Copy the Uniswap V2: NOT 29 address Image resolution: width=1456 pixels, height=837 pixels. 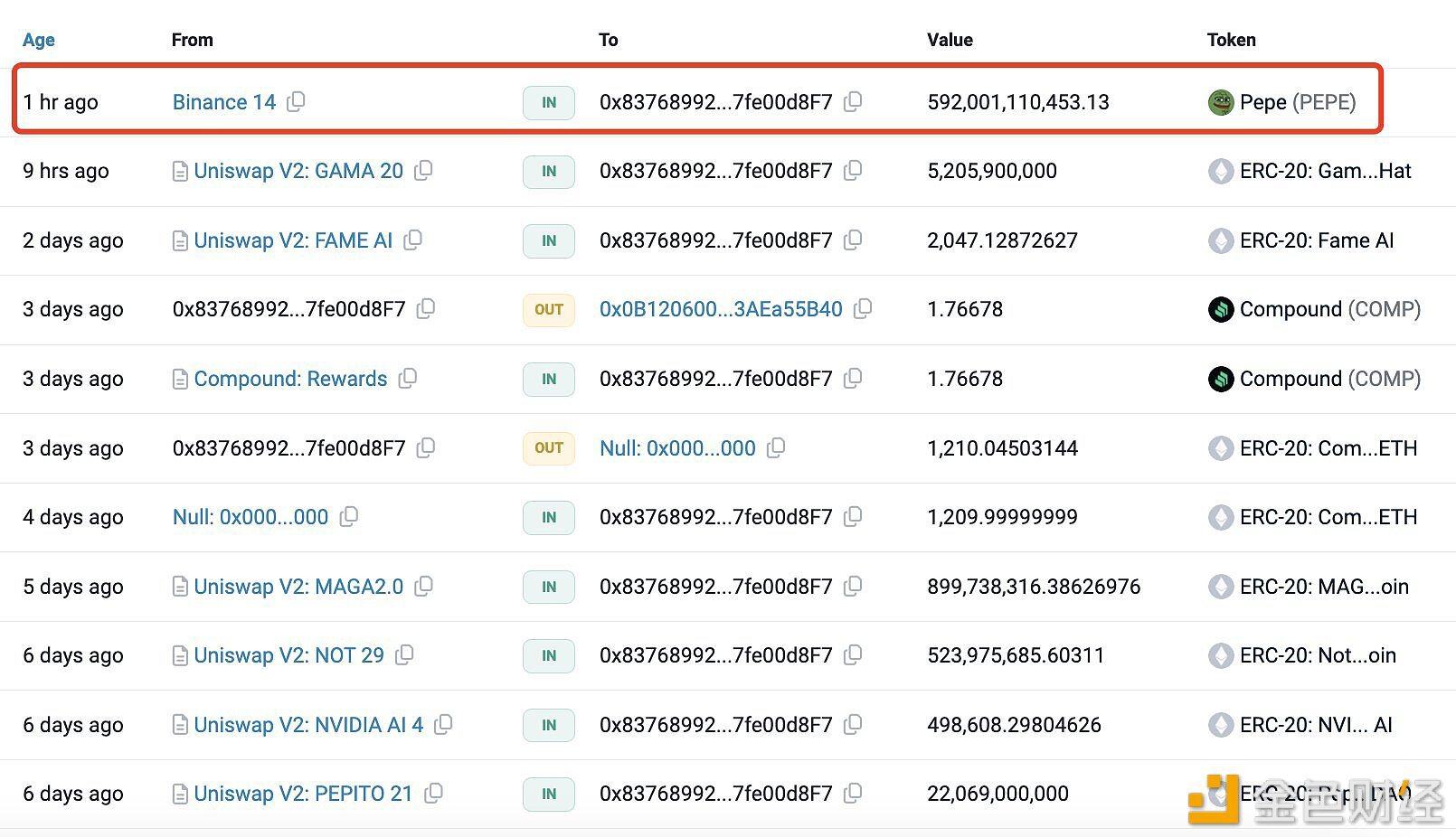(x=404, y=654)
